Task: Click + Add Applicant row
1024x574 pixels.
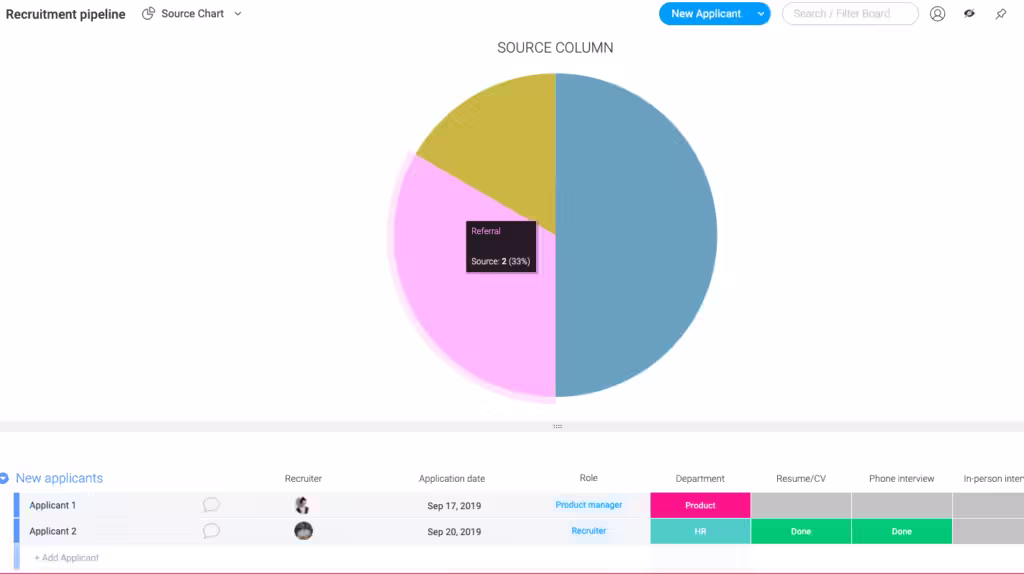Action: pos(66,558)
